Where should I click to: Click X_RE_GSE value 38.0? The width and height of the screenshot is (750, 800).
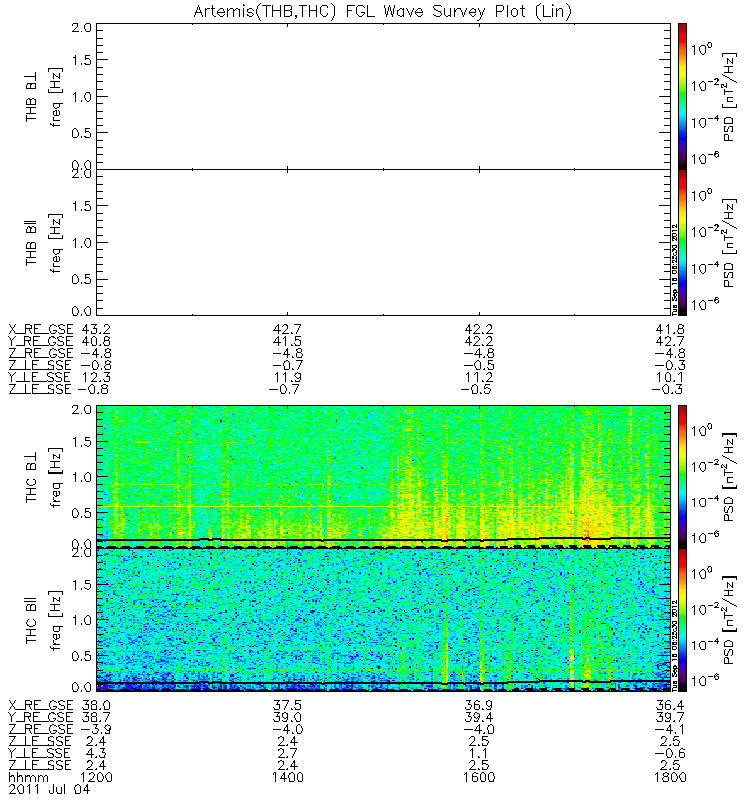pyautogui.click(x=96, y=706)
